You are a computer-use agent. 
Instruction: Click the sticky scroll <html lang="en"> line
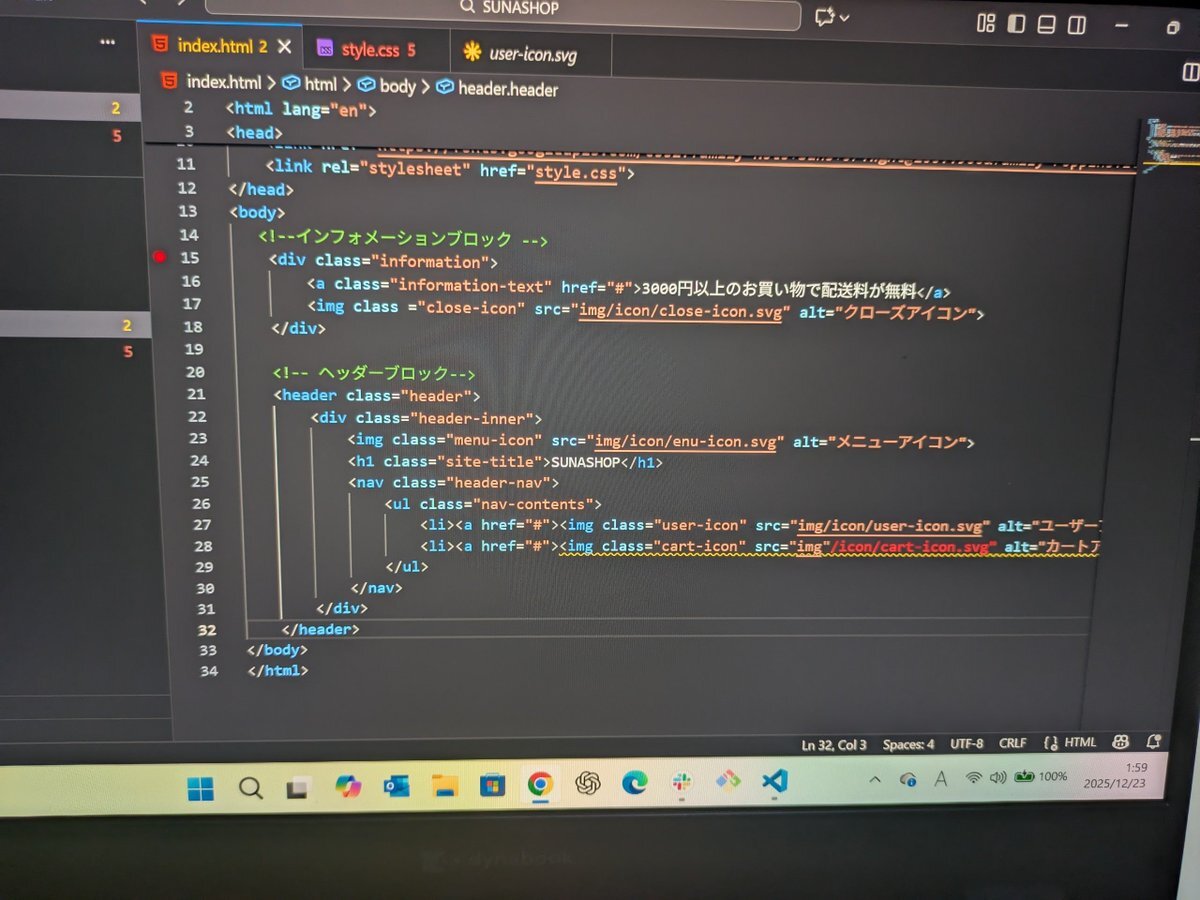click(300, 108)
